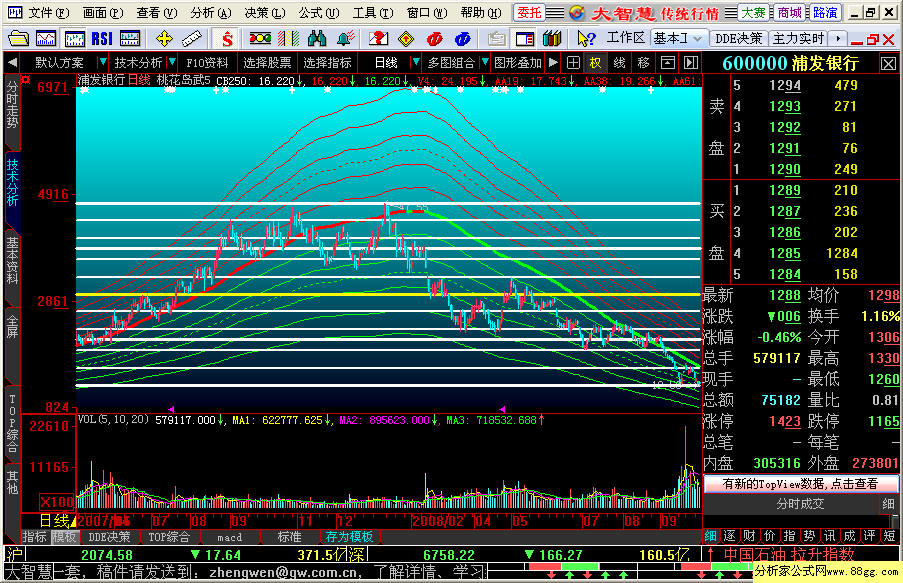Click the colored striped bars icon

[289, 39]
